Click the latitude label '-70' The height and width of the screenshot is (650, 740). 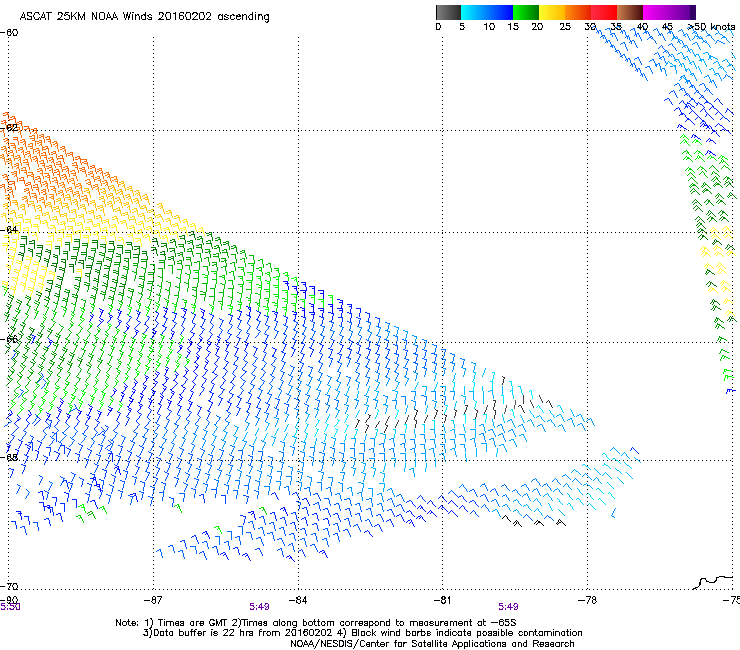[9, 586]
